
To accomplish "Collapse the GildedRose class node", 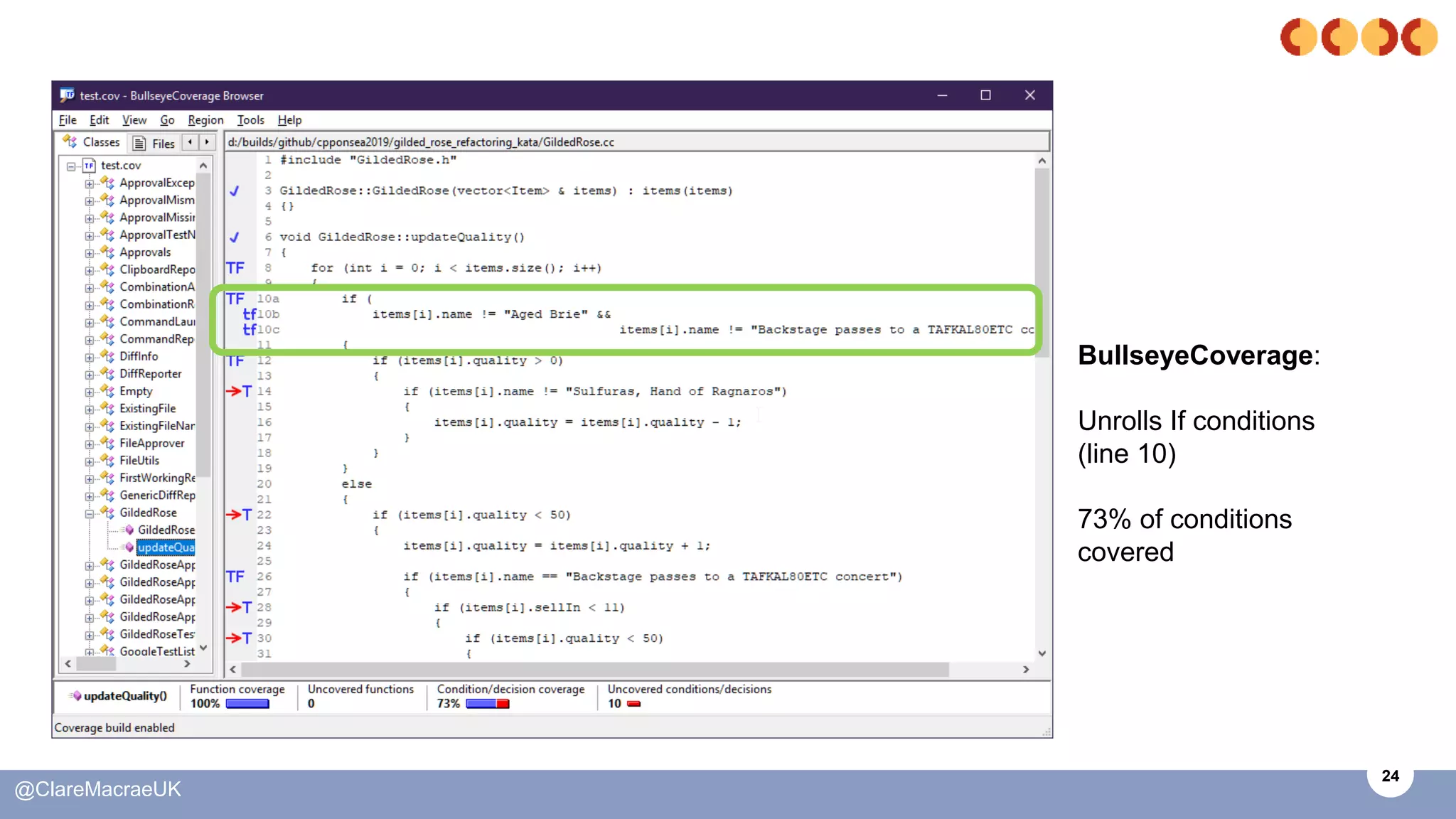I will [89, 513].
